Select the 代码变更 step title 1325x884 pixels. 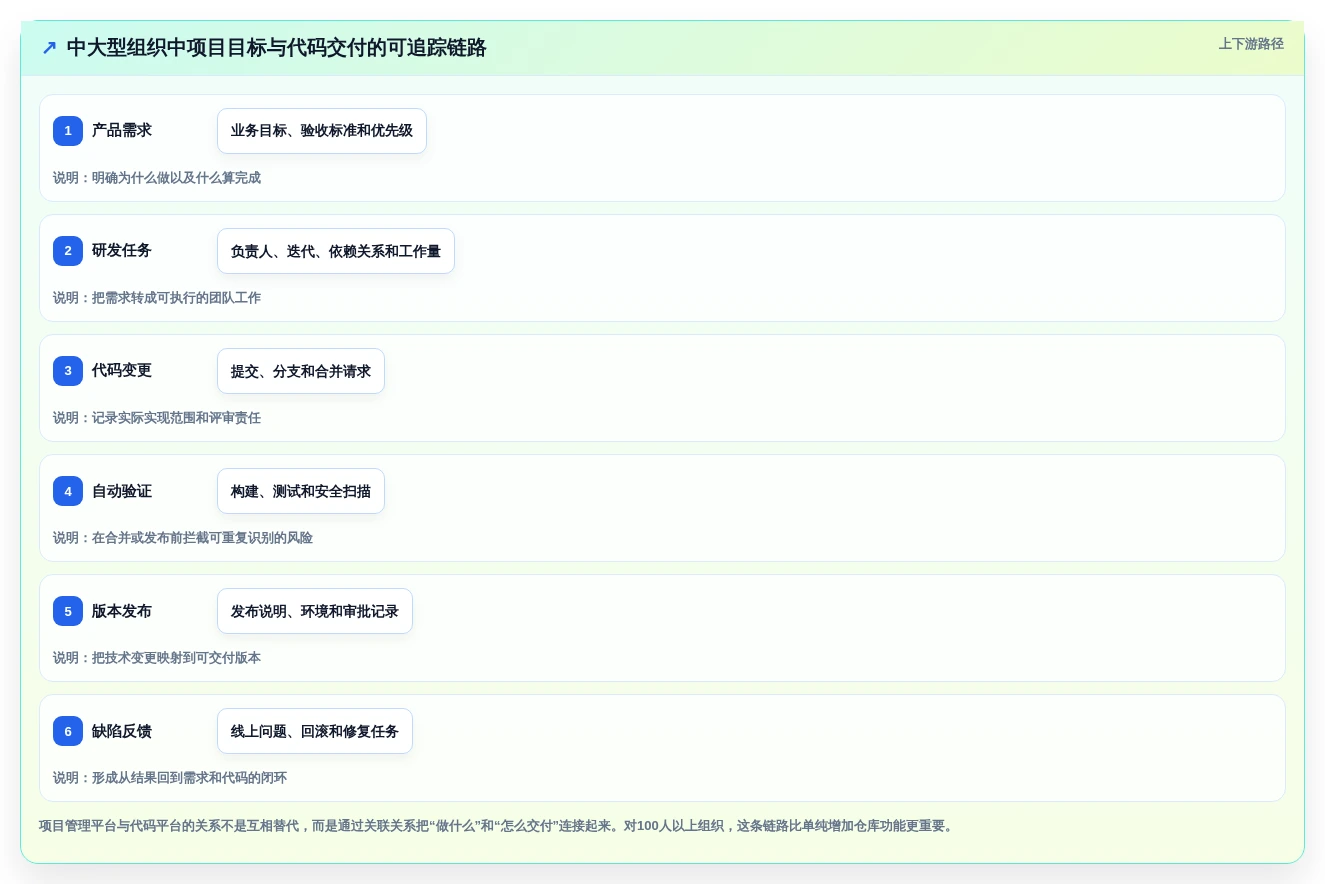pyautogui.click(x=122, y=371)
